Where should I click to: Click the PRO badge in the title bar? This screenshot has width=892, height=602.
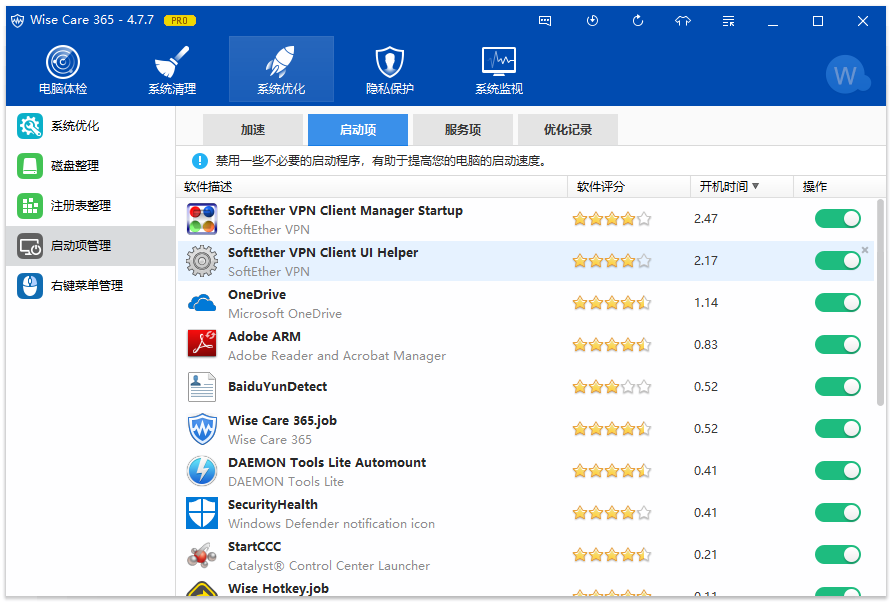[180, 20]
